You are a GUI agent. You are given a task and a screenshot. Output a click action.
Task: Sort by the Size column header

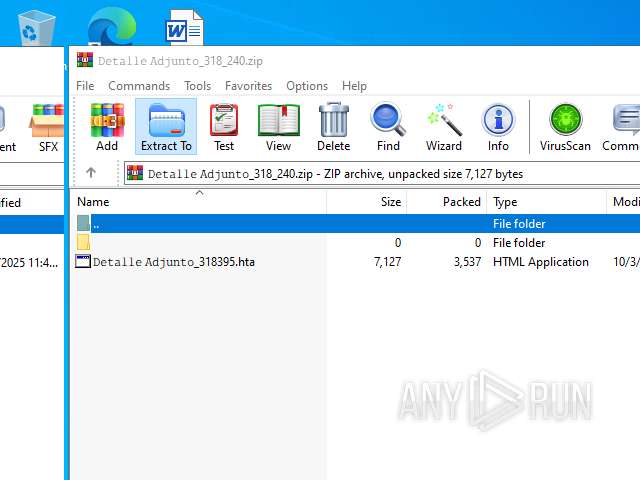click(367, 202)
